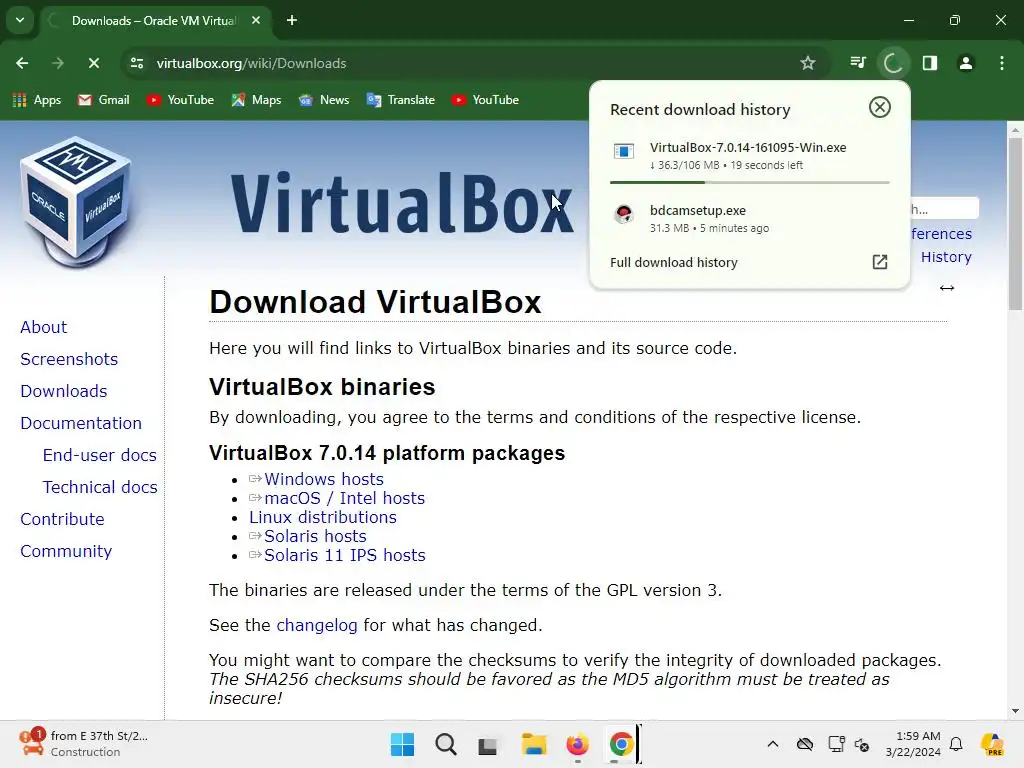Open the traffic Construction widget on taskbar
Screen dimensions: 1024x768
click(83, 744)
